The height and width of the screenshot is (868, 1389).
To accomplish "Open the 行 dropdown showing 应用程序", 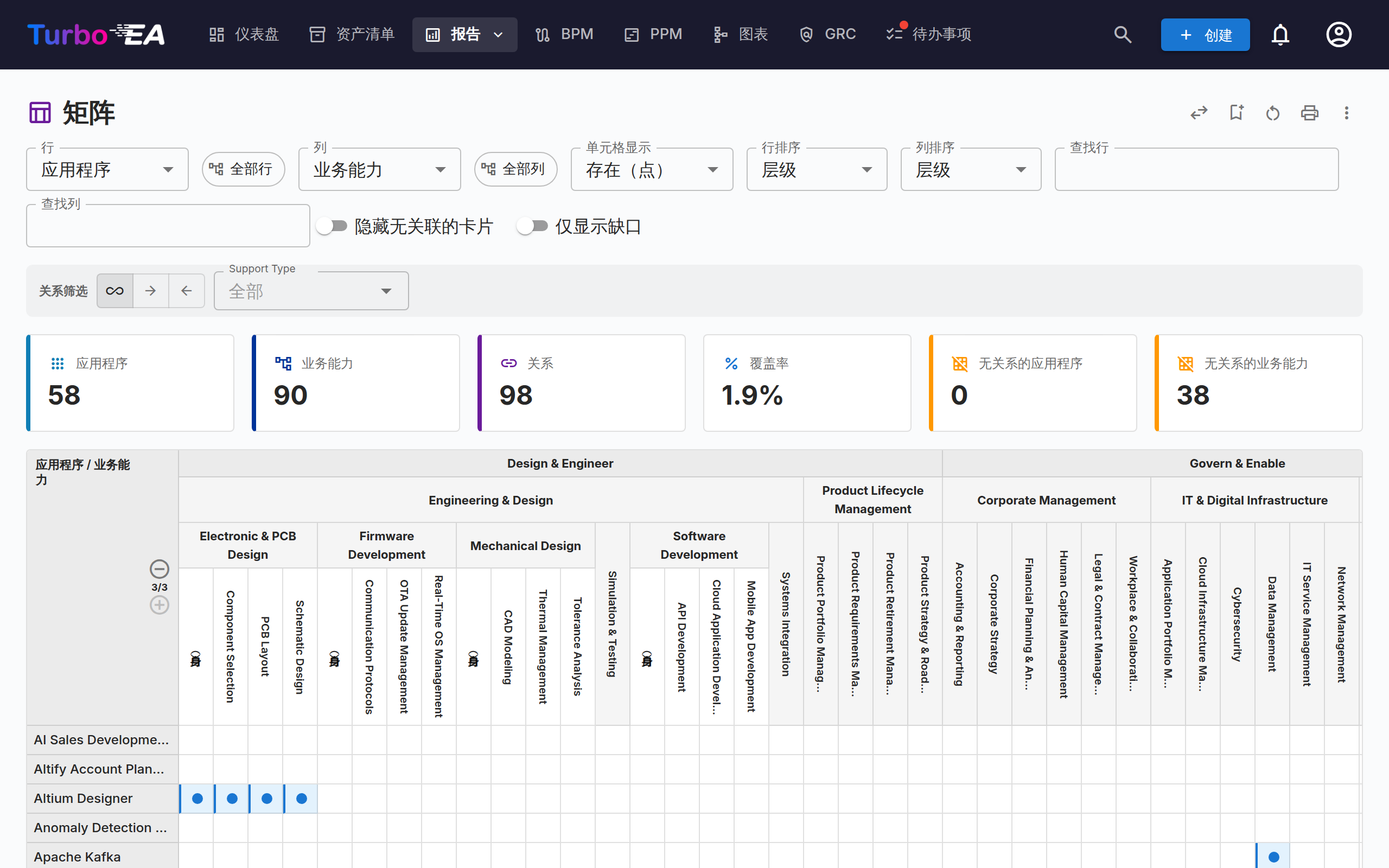I will point(107,169).
